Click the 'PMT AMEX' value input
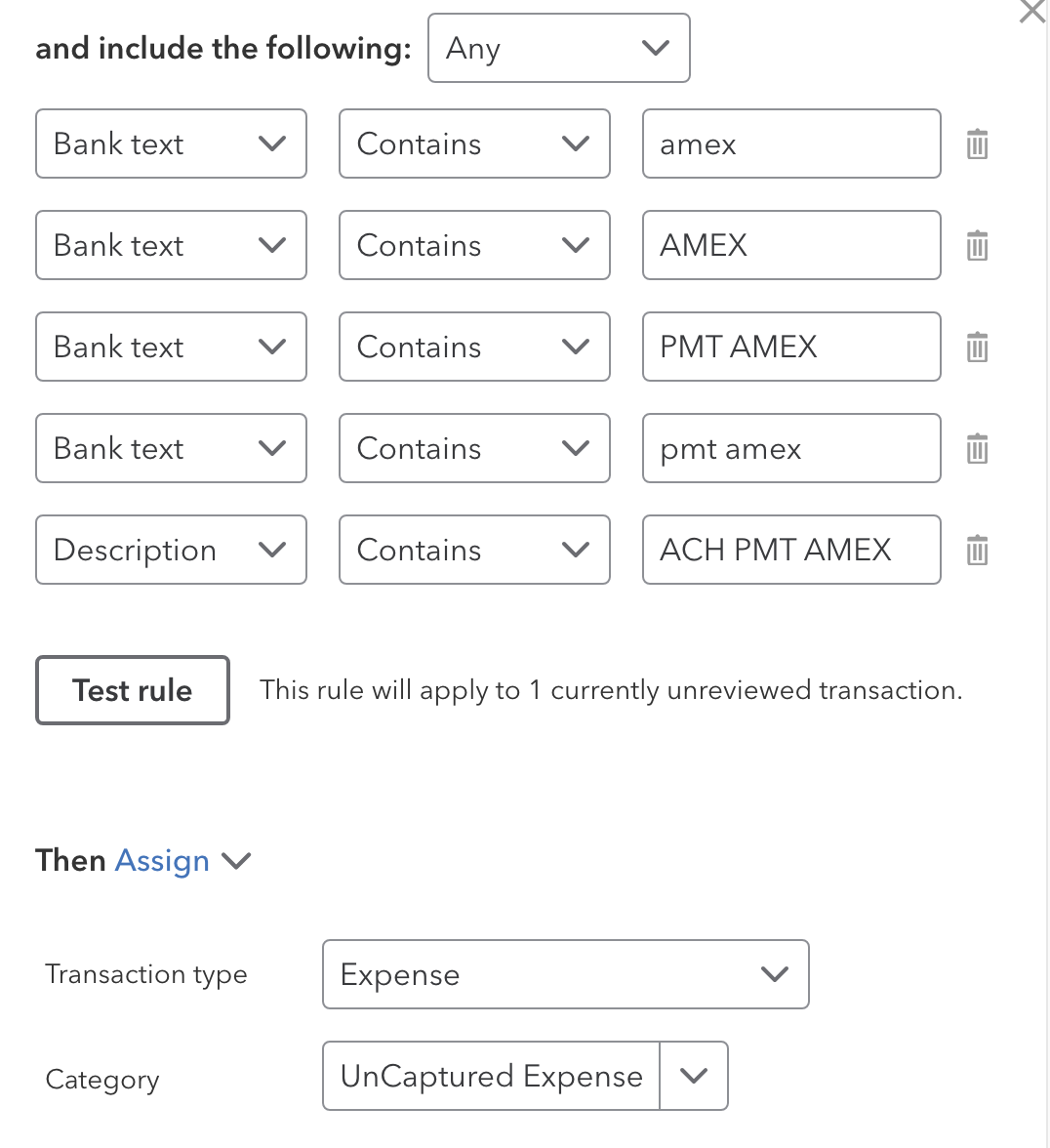Image resolution: width=1050 pixels, height=1148 pixels. [x=790, y=348]
